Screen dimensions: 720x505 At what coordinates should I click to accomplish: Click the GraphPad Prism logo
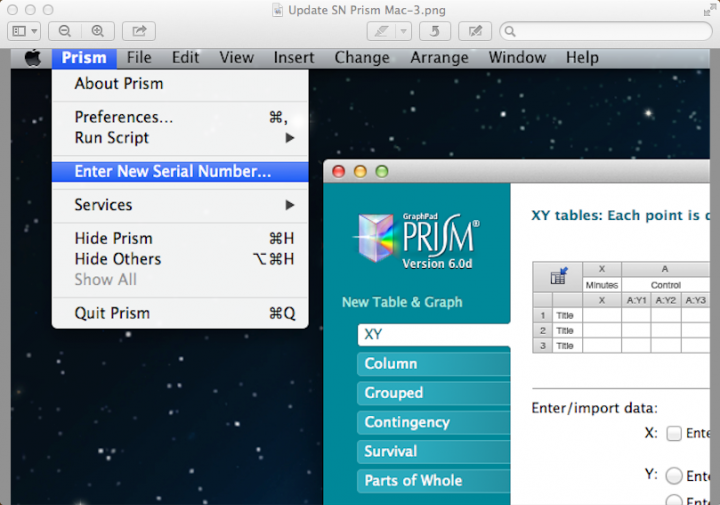coord(416,241)
